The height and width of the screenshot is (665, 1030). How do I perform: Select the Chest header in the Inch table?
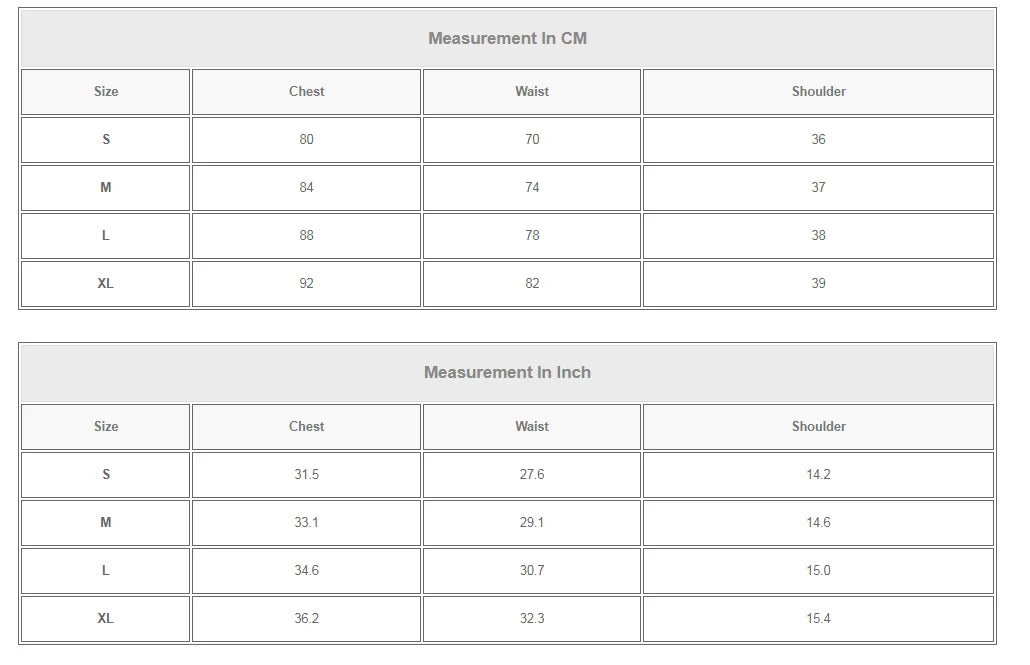click(306, 427)
